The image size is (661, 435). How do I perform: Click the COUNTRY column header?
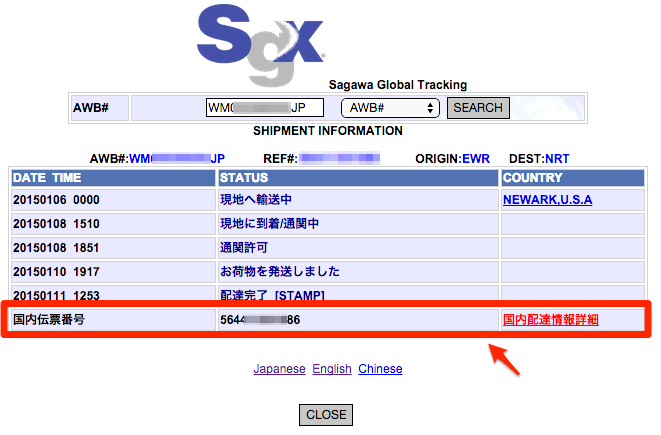point(533,178)
